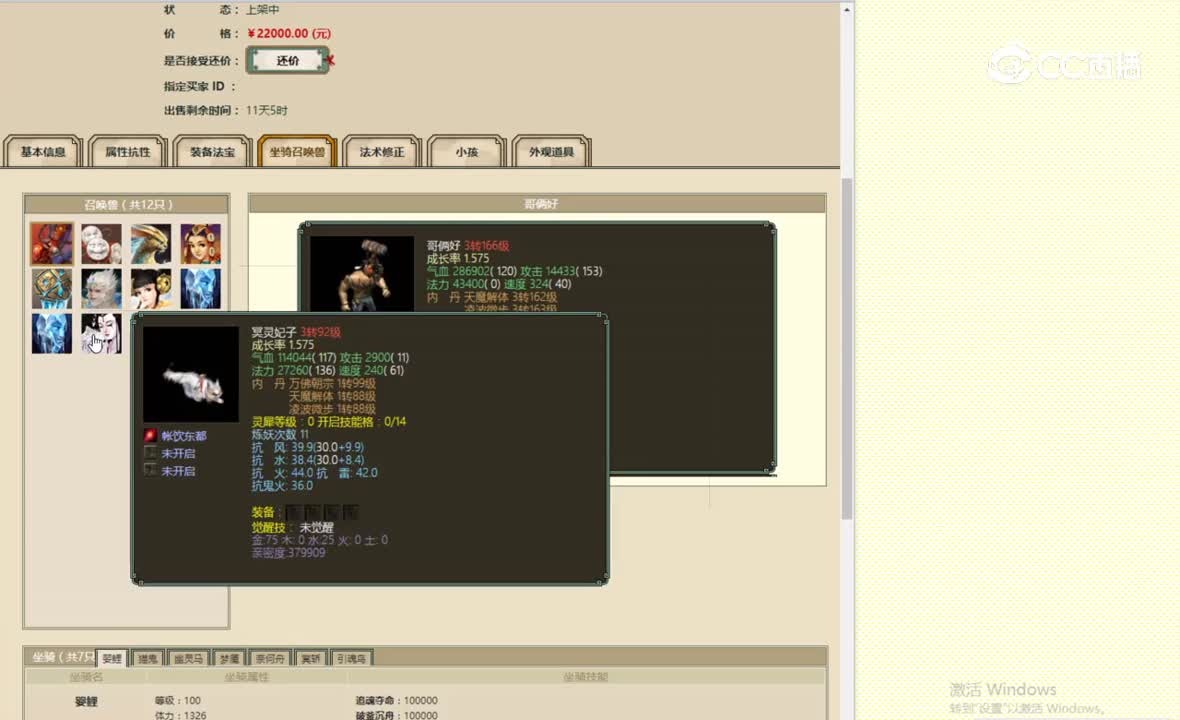
Task: Switch to the 幽灵马 mount tab
Action: coord(188,658)
